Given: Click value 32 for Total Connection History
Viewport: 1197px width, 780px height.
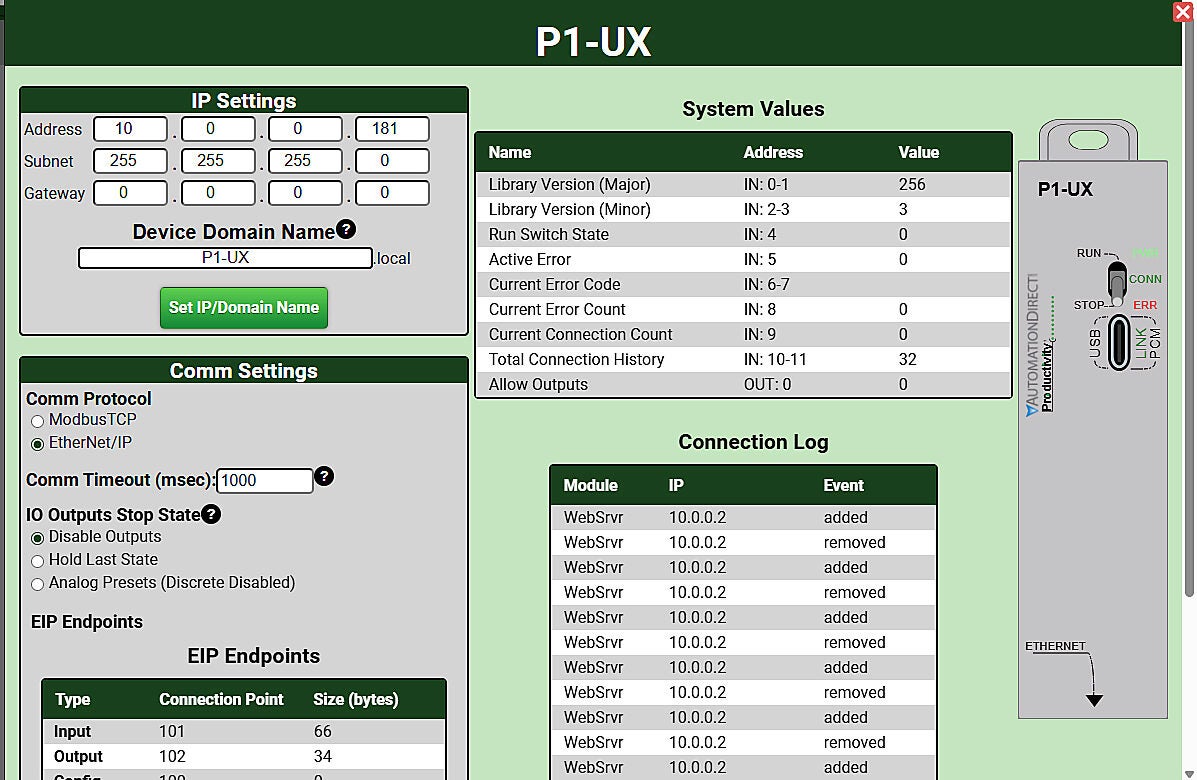Looking at the screenshot, I should coord(908,360).
